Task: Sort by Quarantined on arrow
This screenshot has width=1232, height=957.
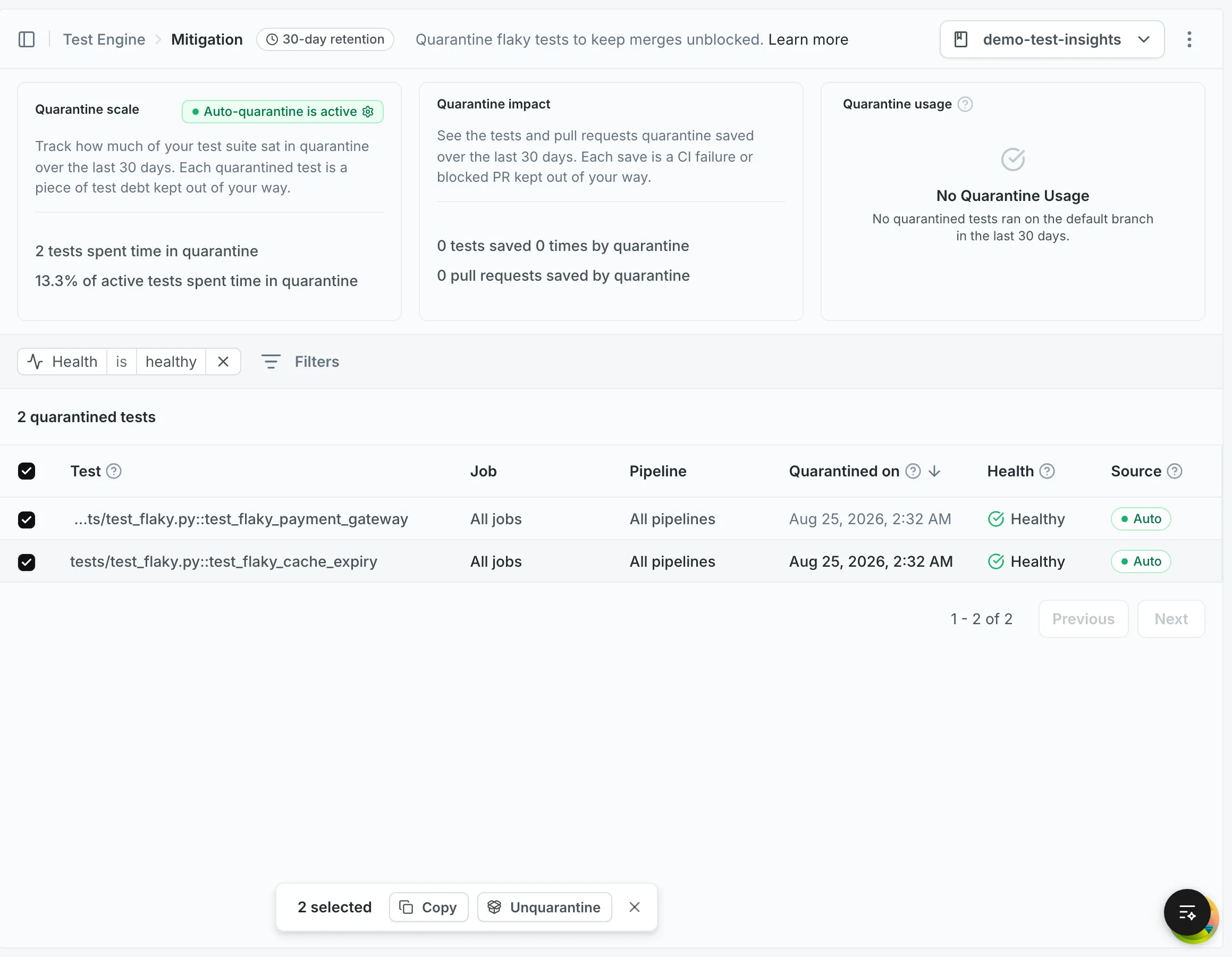Action: tap(935, 471)
